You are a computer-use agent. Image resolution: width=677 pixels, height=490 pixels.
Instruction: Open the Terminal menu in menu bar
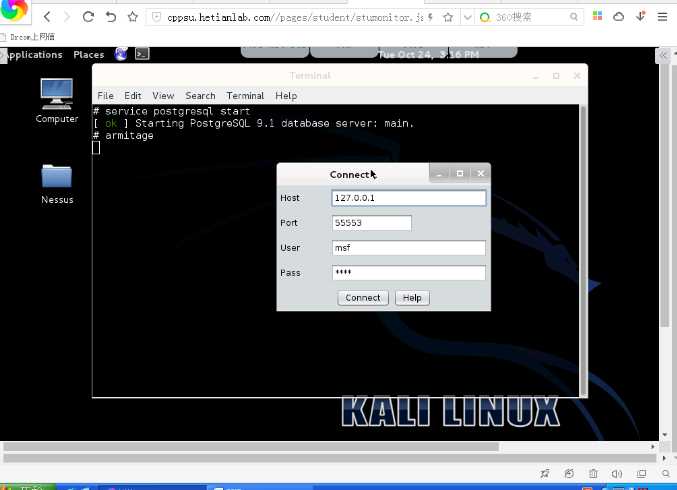245,95
